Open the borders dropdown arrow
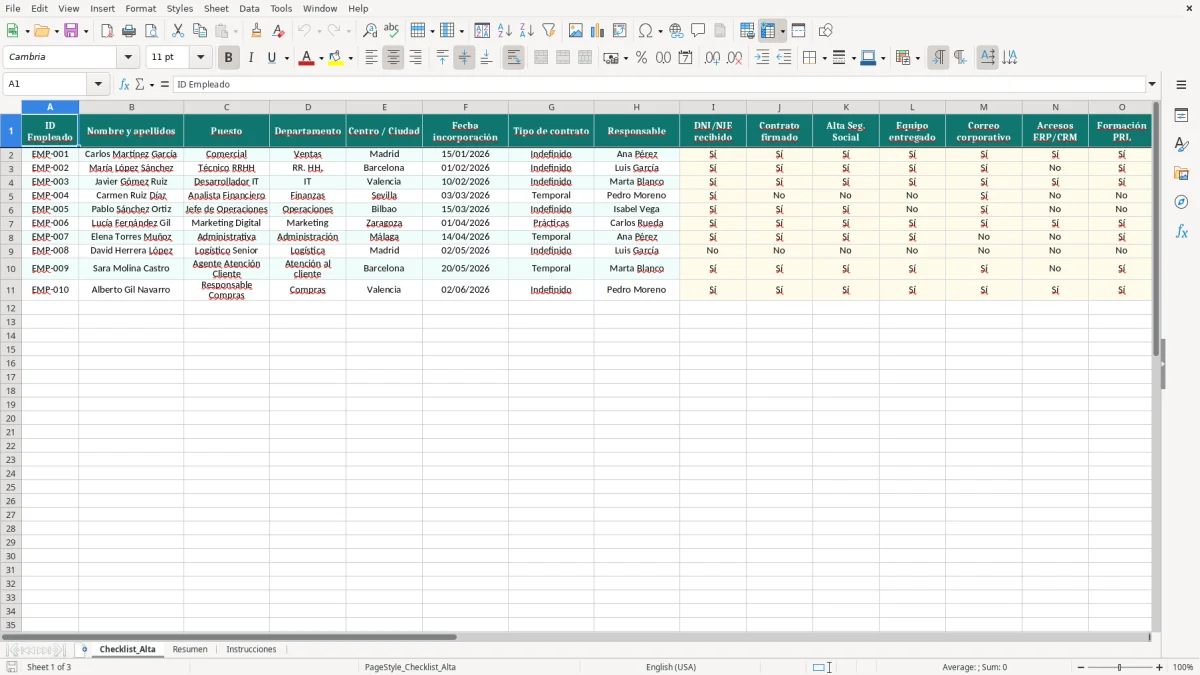 pos(824,58)
